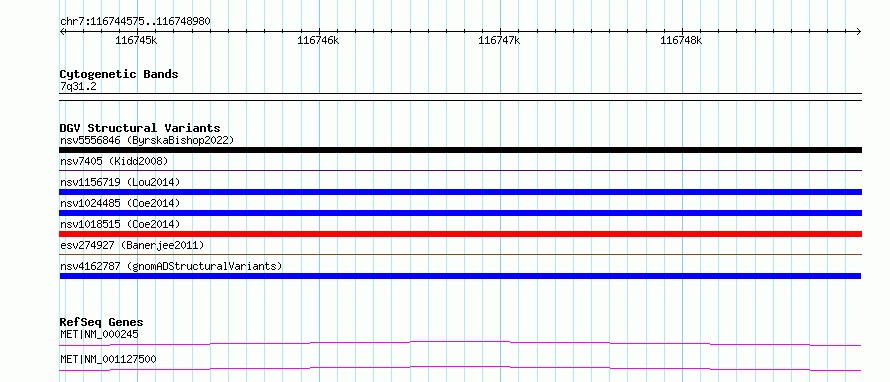Click the nsv4162787 gnomAD blue bar
Viewport: 890px width, 382px height.
tap(460, 276)
